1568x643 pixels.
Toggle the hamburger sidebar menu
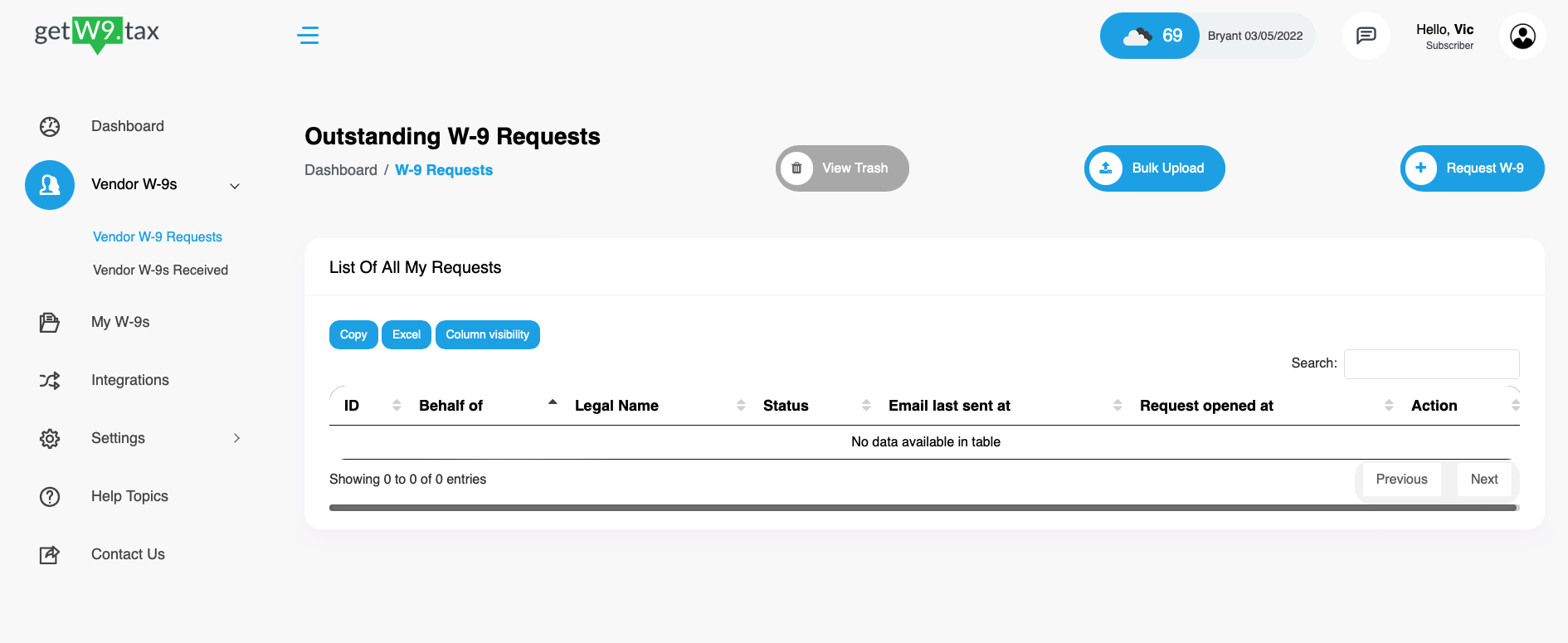[308, 36]
